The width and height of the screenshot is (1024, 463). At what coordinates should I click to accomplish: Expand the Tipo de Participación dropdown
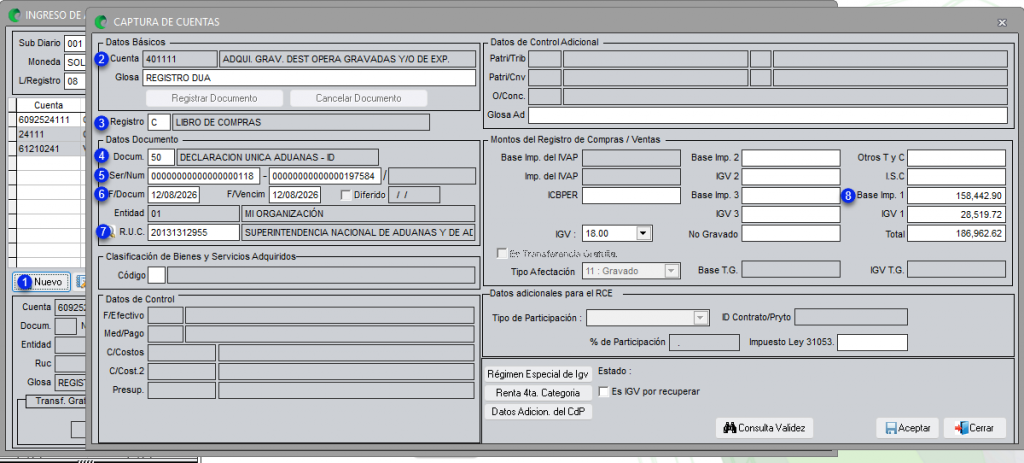tap(700, 318)
